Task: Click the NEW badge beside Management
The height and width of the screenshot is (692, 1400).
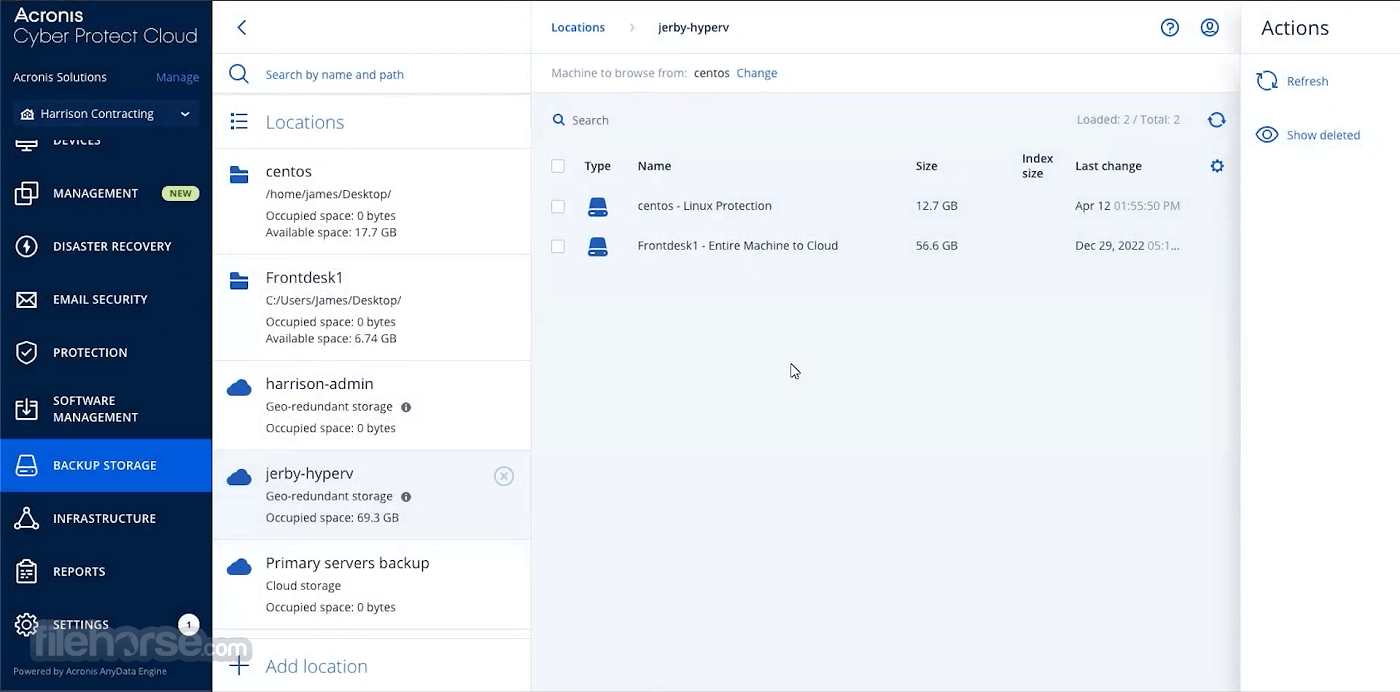Action: click(x=180, y=194)
